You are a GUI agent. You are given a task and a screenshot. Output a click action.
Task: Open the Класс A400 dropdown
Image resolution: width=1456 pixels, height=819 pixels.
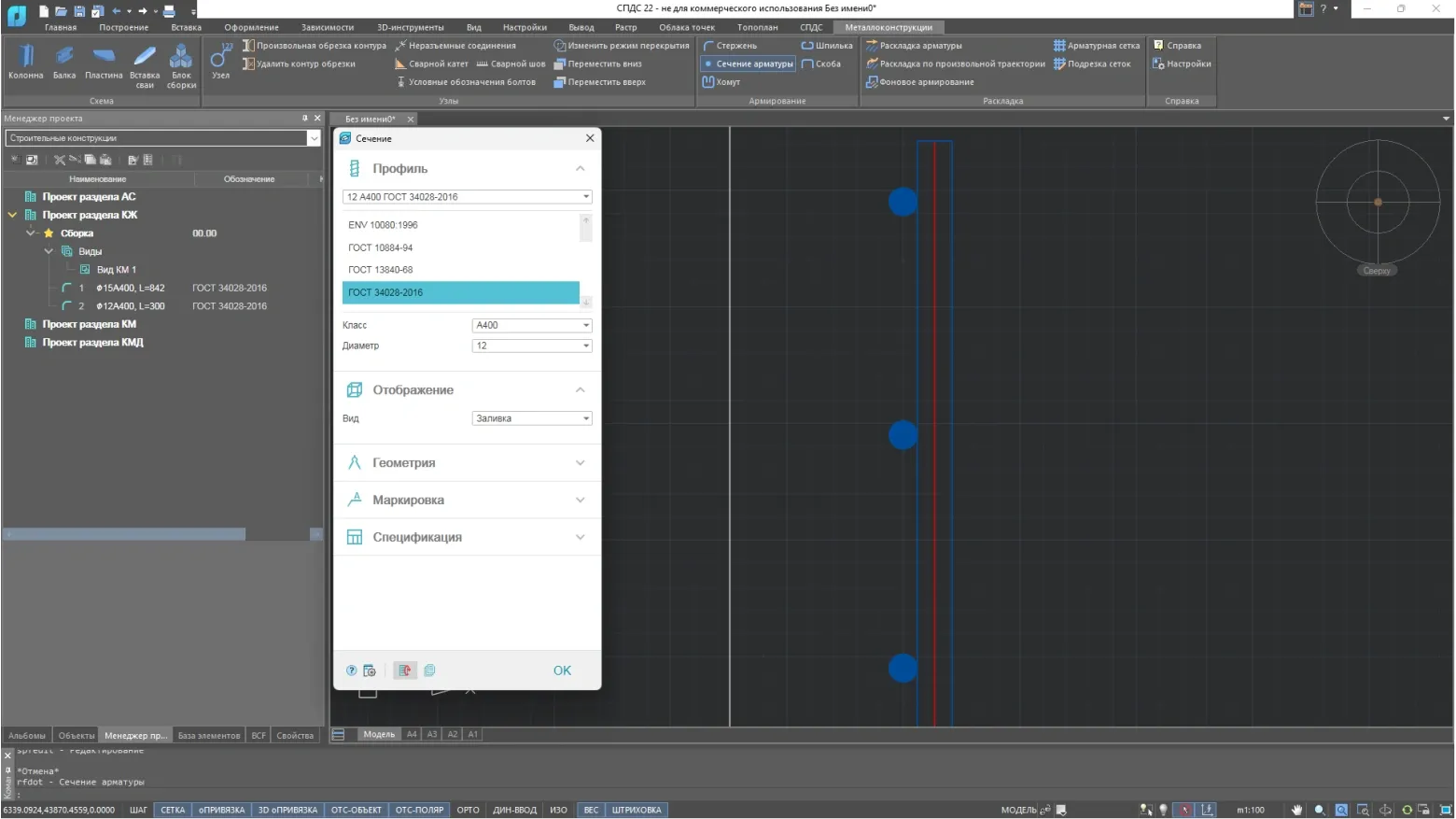click(x=531, y=325)
